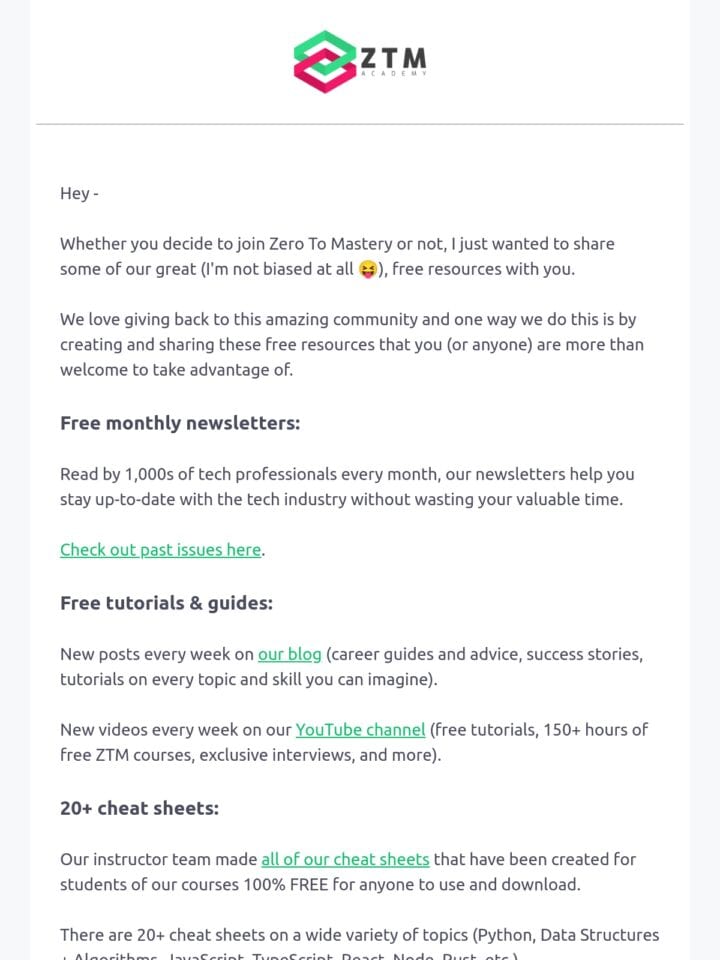Select the "20+ cheat sheets:" heading
This screenshot has width=720, height=960.
(x=140, y=808)
